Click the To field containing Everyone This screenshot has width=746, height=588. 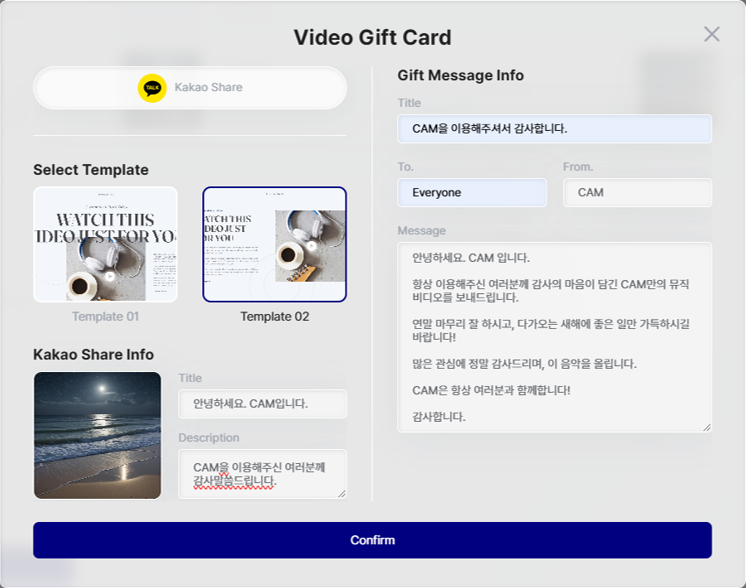point(472,193)
